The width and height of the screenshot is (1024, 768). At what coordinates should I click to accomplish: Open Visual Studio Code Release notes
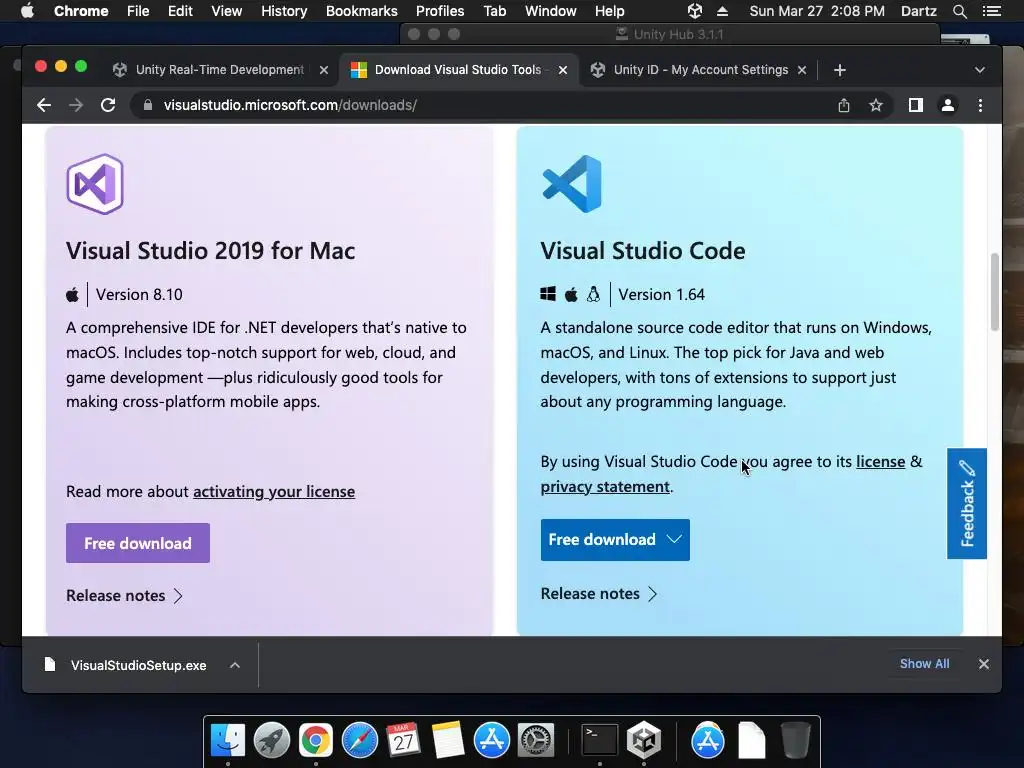[599, 594]
